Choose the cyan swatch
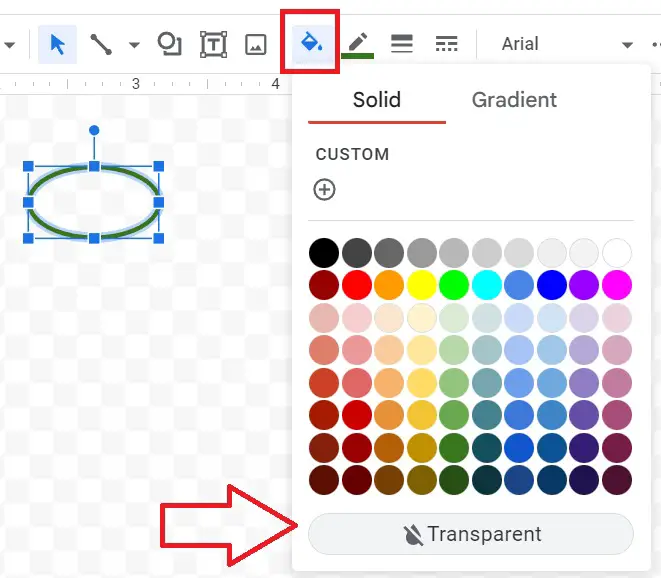 (486, 285)
